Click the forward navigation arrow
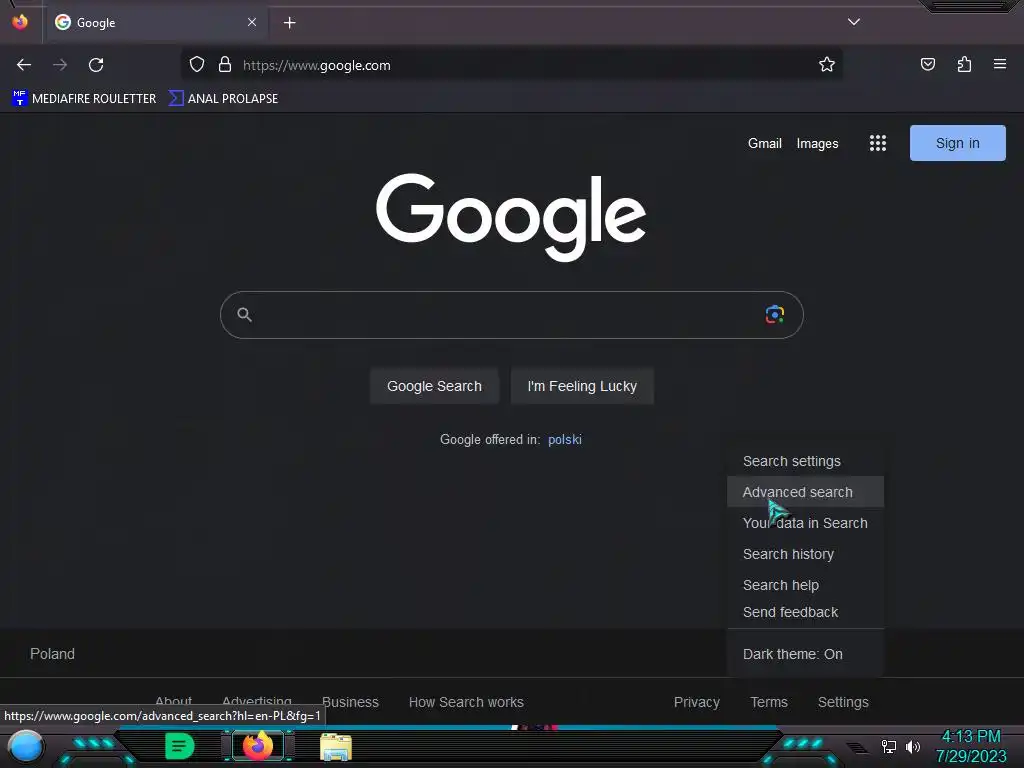This screenshot has height=768, width=1024. [60, 65]
